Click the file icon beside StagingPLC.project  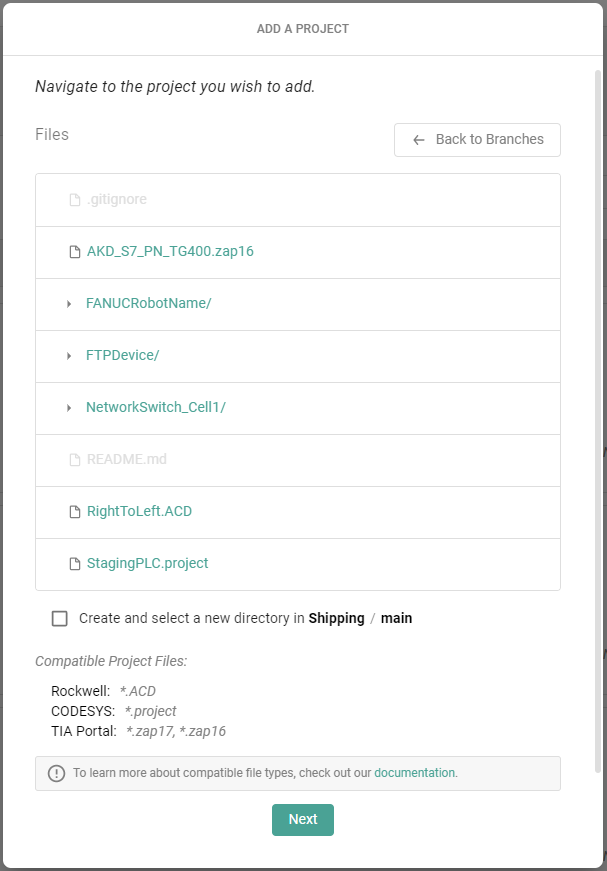(x=74, y=564)
